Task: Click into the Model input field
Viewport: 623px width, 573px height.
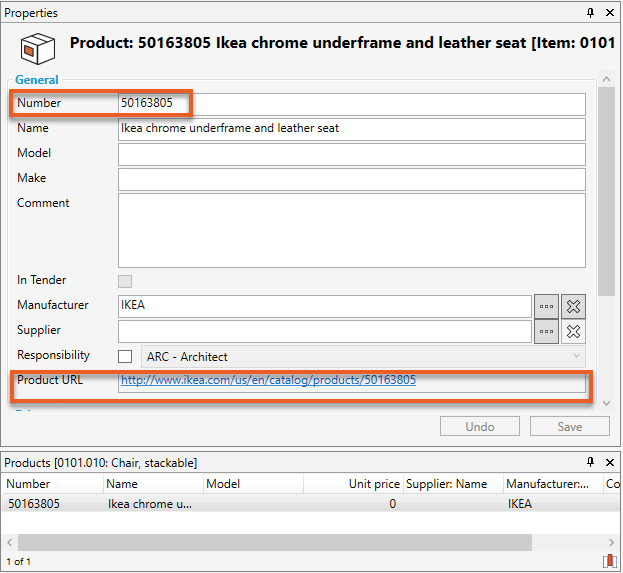Action: pyautogui.click(x=351, y=154)
